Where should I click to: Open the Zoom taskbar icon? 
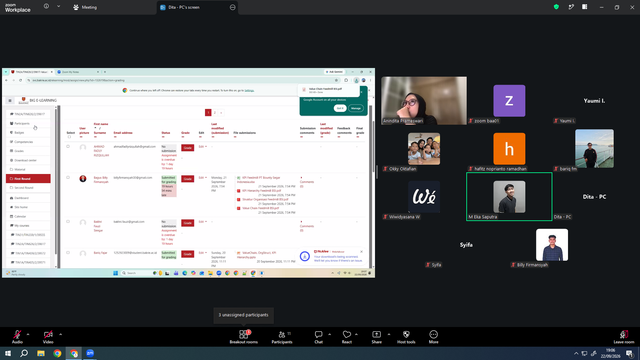tap(90, 353)
